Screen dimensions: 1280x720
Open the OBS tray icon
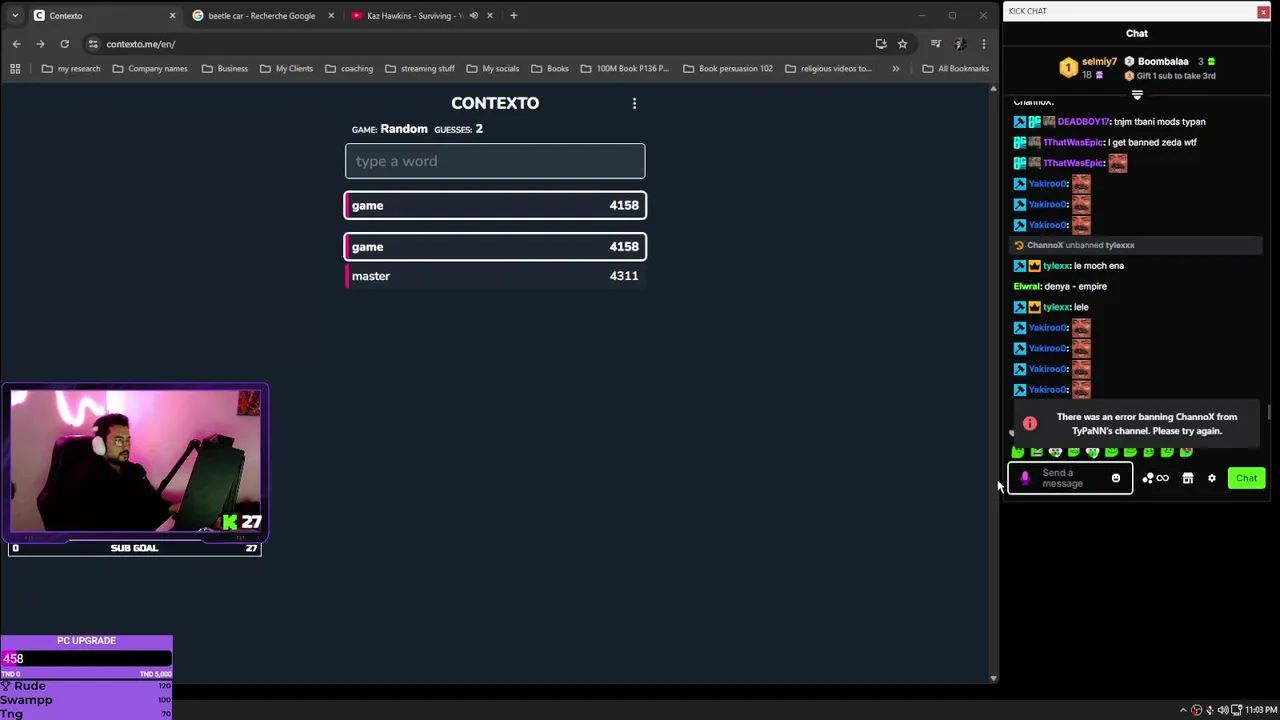[1197, 710]
